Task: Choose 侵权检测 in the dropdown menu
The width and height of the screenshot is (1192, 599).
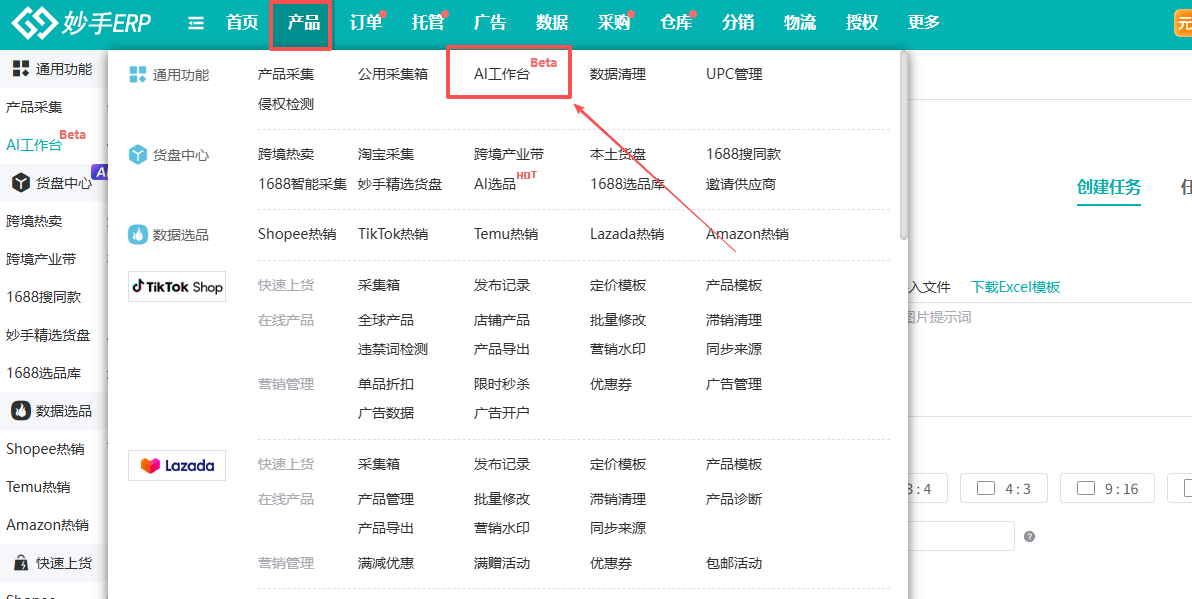Action: pos(286,104)
